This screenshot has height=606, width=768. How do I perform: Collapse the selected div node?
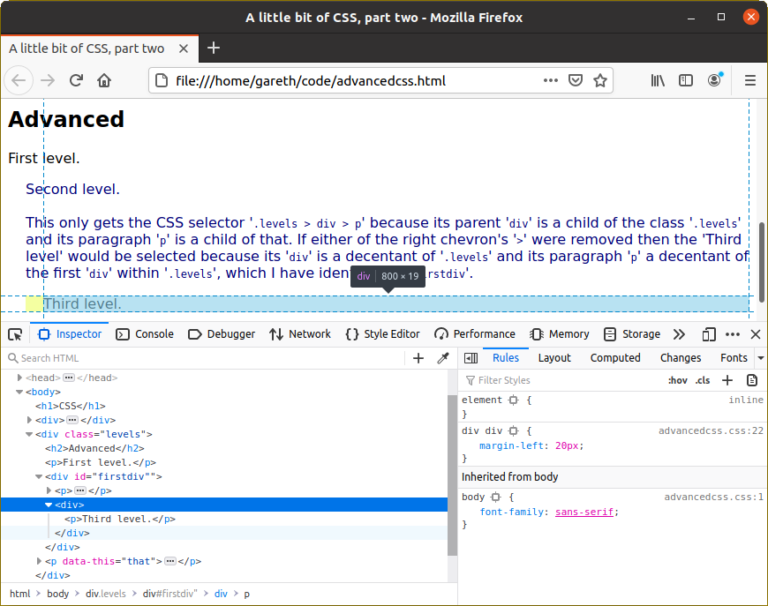(x=48, y=505)
